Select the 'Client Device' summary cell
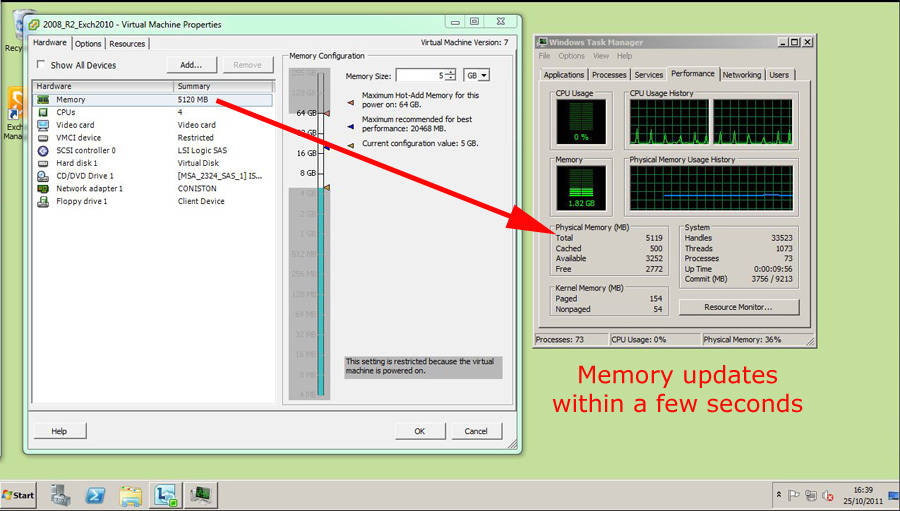 [x=201, y=202]
